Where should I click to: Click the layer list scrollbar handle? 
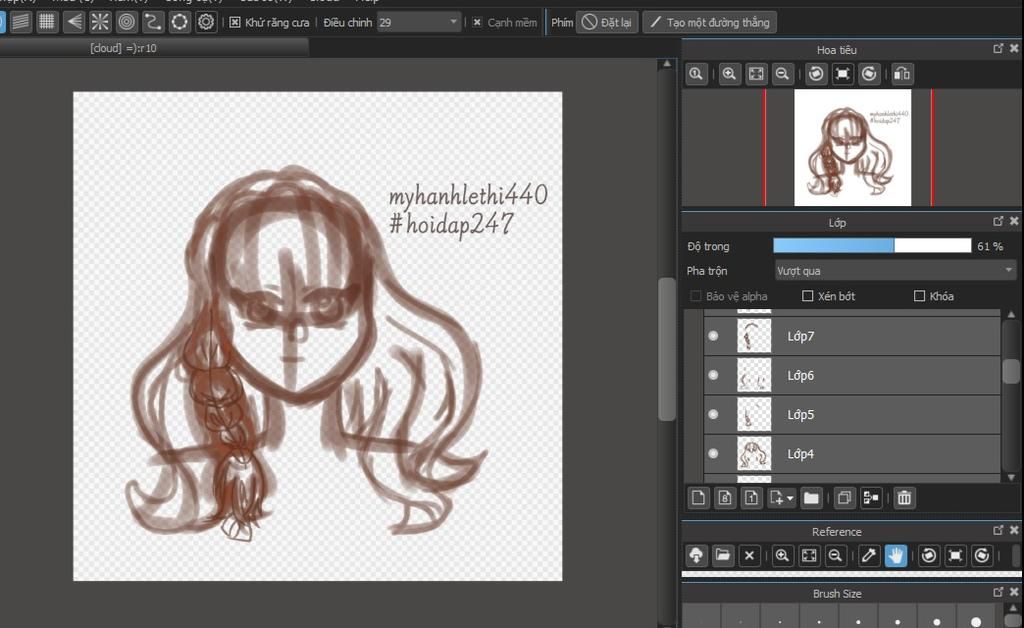tap(1010, 371)
